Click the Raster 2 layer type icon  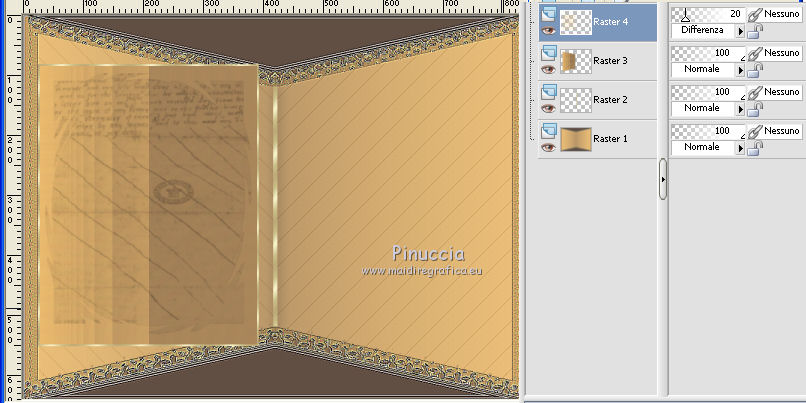(549, 91)
